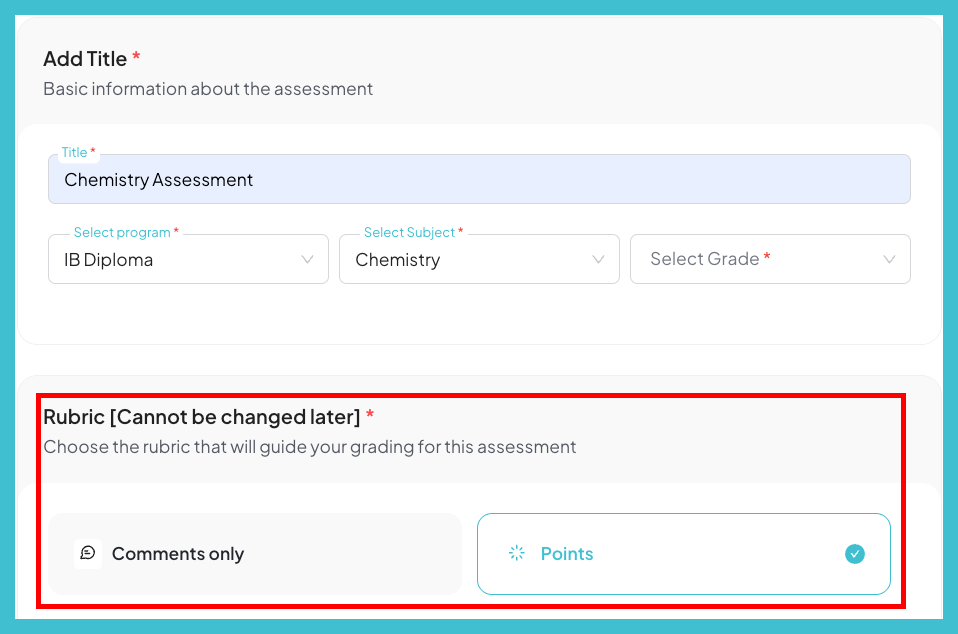This screenshot has width=958, height=634.
Task: Click the Add Title section heading
Action: (x=84, y=58)
